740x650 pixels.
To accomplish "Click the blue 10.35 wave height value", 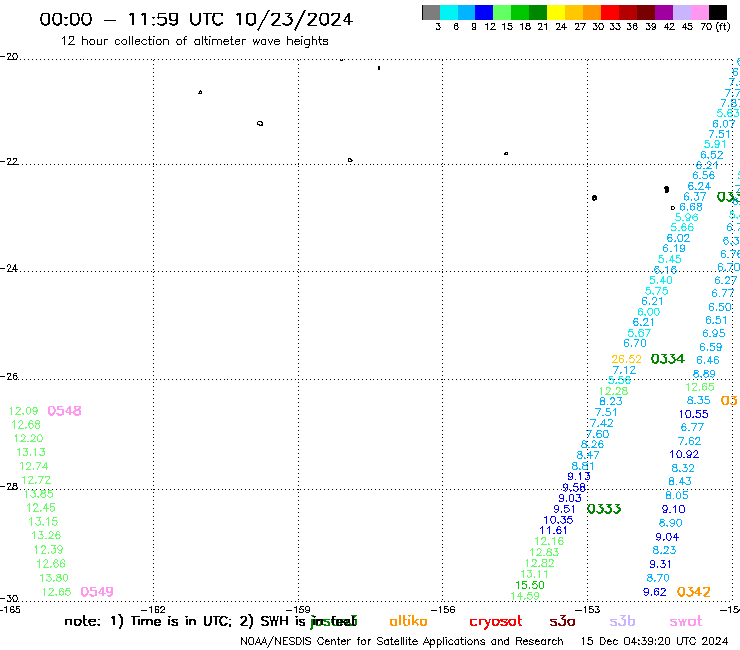I will click(558, 520).
